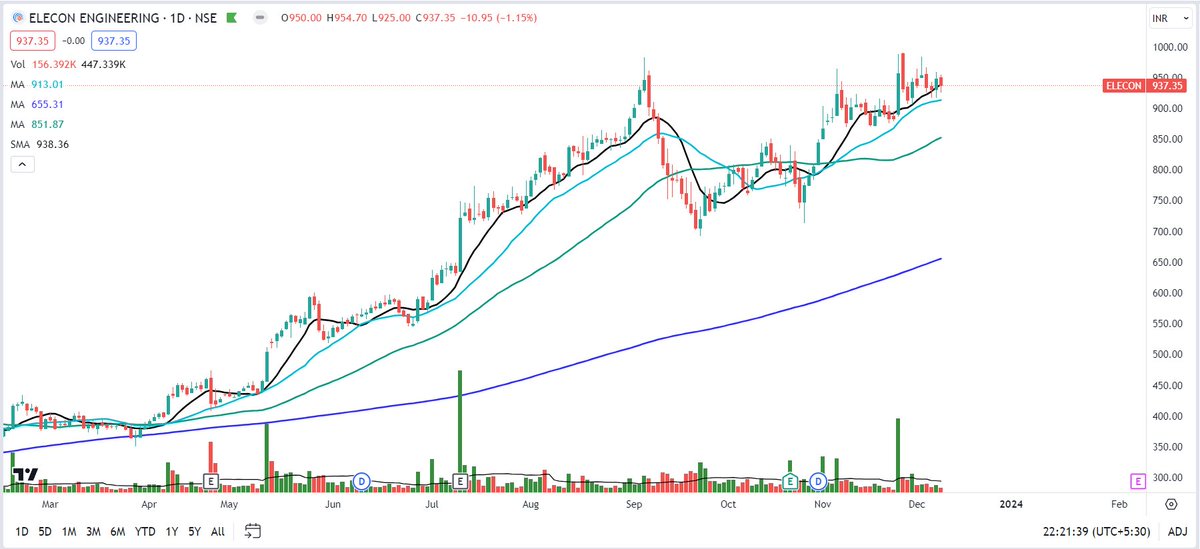The height and width of the screenshot is (549, 1200).
Task: Select the 1M time range
Action: point(70,531)
